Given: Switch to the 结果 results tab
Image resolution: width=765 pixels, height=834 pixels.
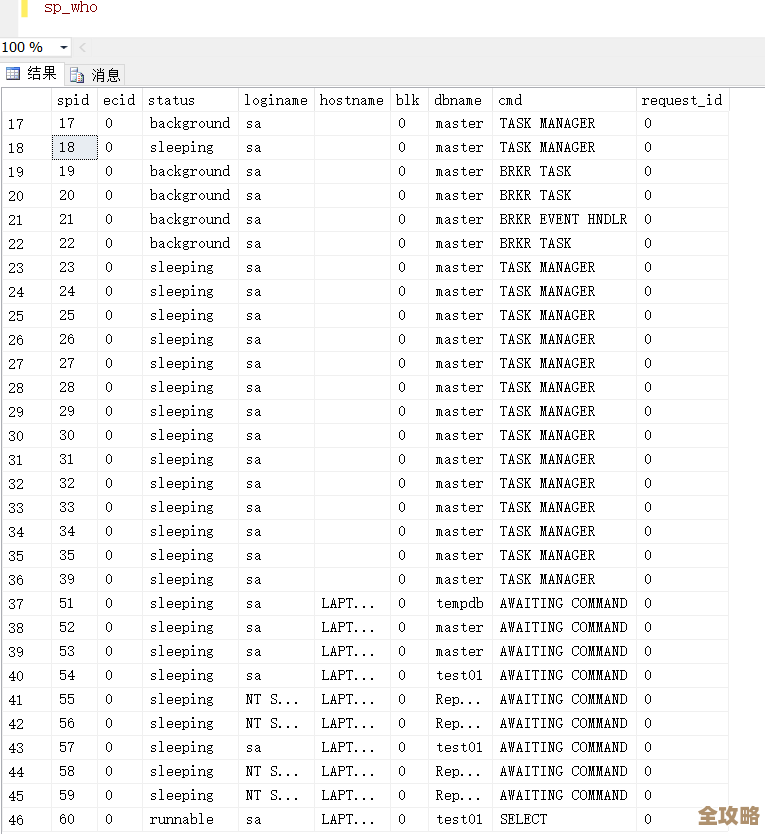Looking at the screenshot, I should [x=32, y=74].
